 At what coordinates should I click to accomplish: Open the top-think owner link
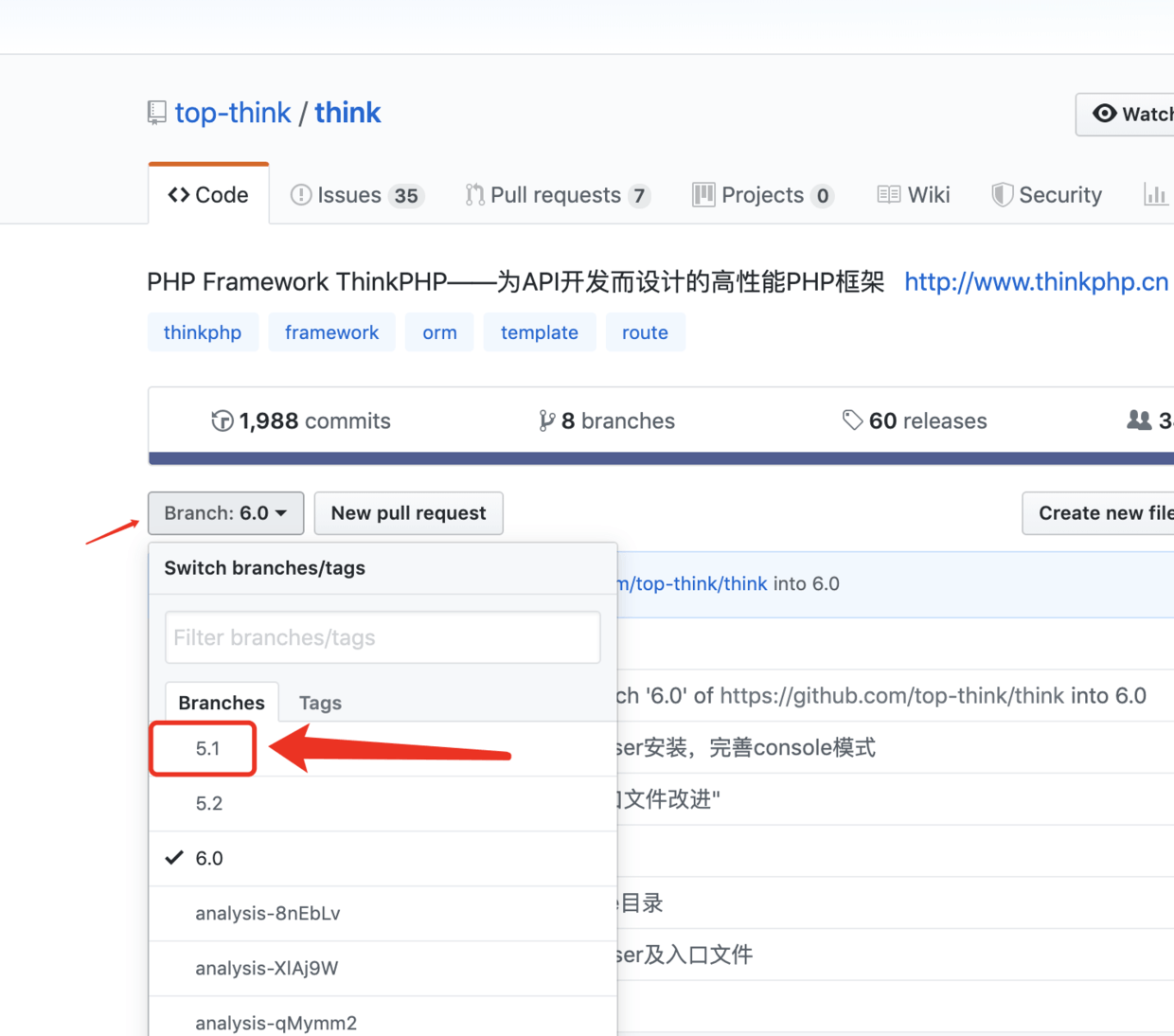coord(233,113)
